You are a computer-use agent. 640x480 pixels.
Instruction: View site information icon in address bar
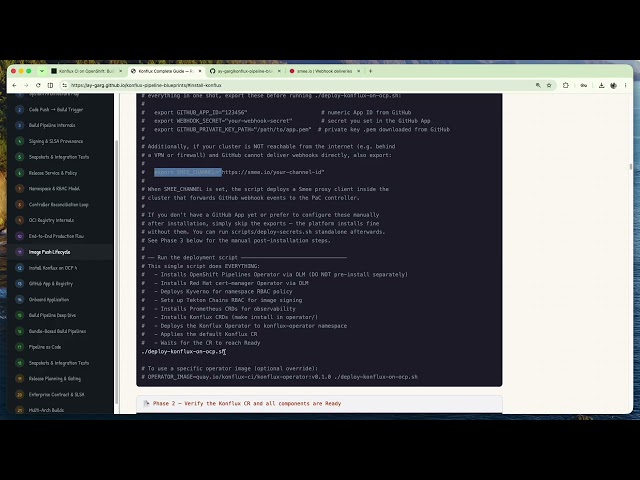pyautogui.click(x=64, y=85)
